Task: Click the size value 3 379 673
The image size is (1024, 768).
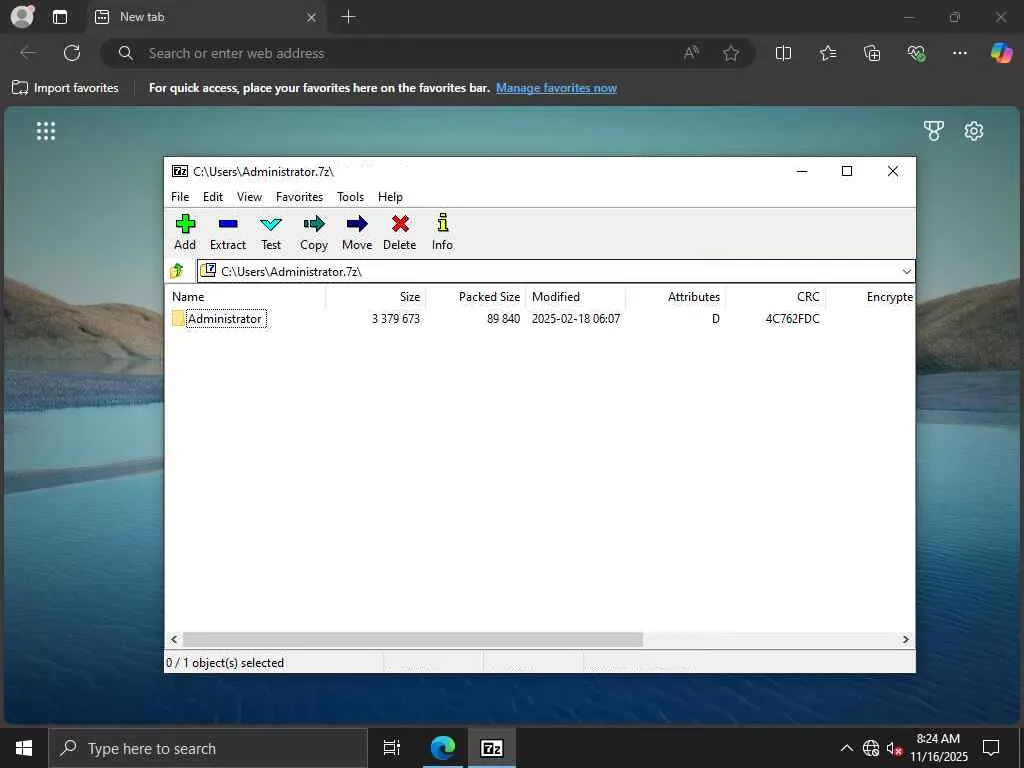Action: pyautogui.click(x=396, y=319)
